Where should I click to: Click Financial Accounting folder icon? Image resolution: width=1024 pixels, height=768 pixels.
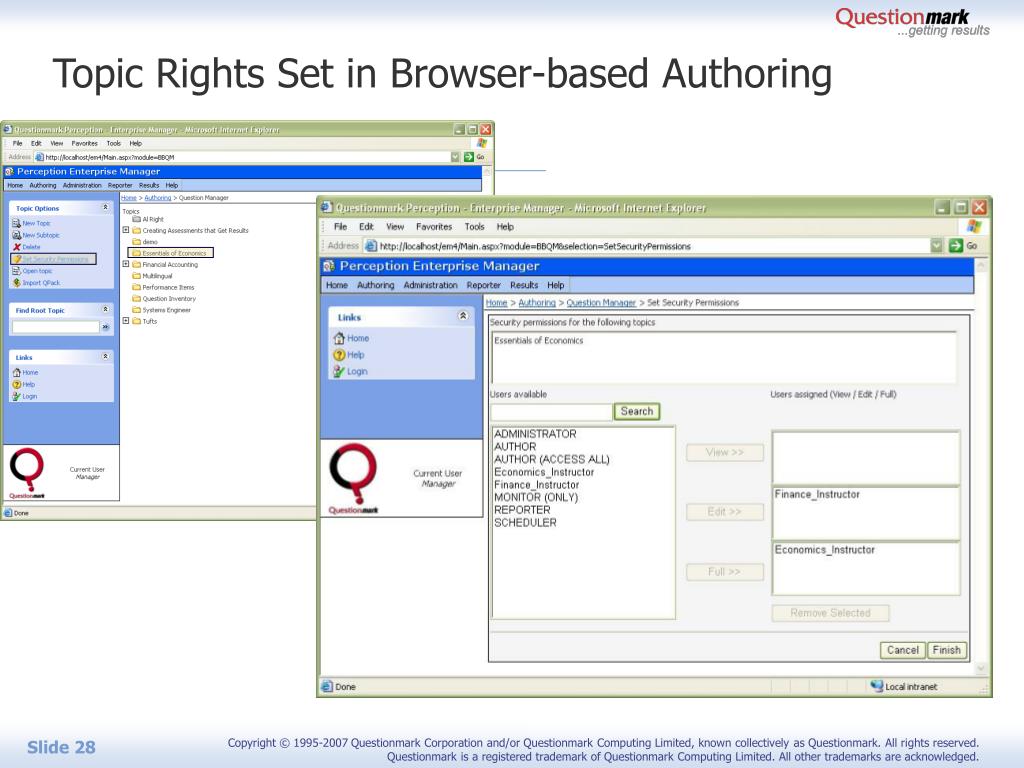click(x=136, y=264)
